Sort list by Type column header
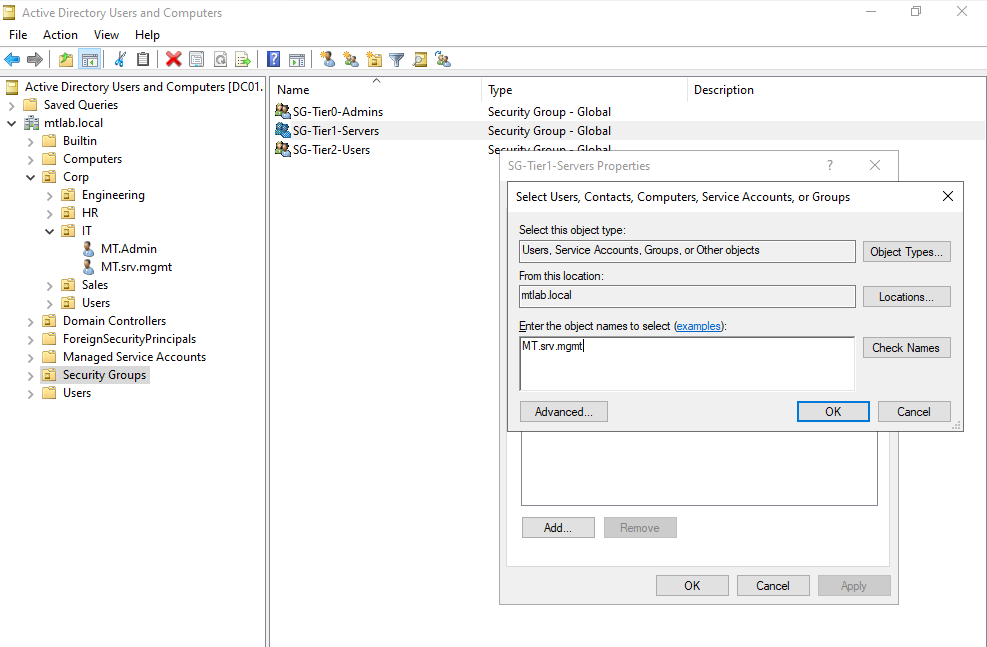 click(585, 89)
